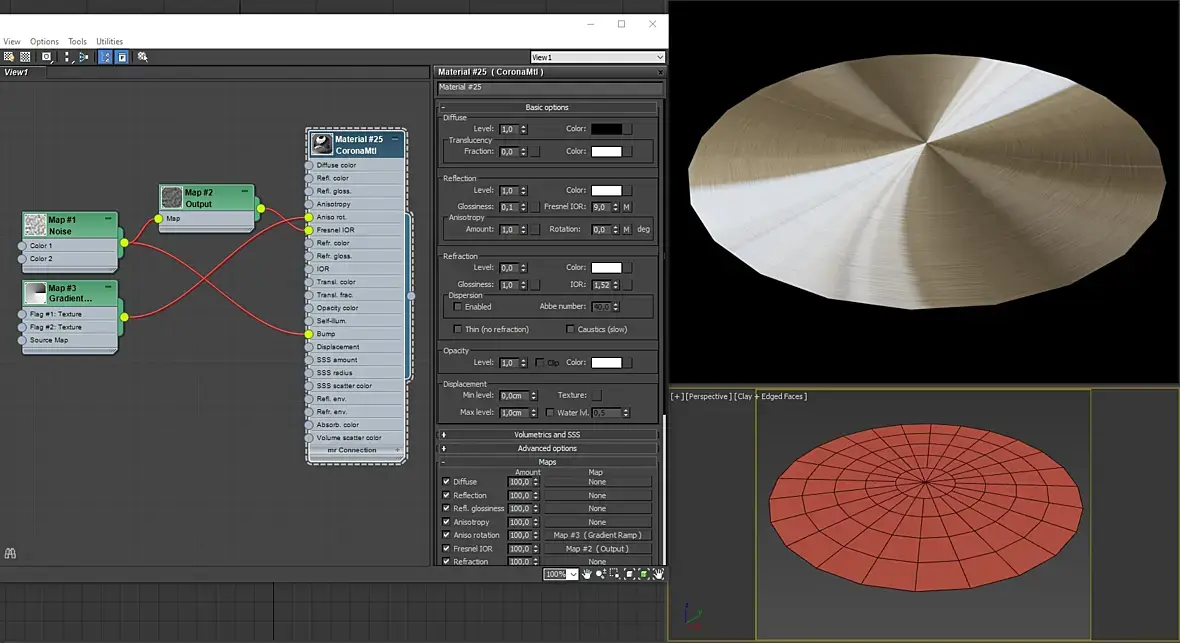The height and width of the screenshot is (643, 1180).
Task: Expand the Volumetrics and SSS rollout
Action: [x=547, y=435]
